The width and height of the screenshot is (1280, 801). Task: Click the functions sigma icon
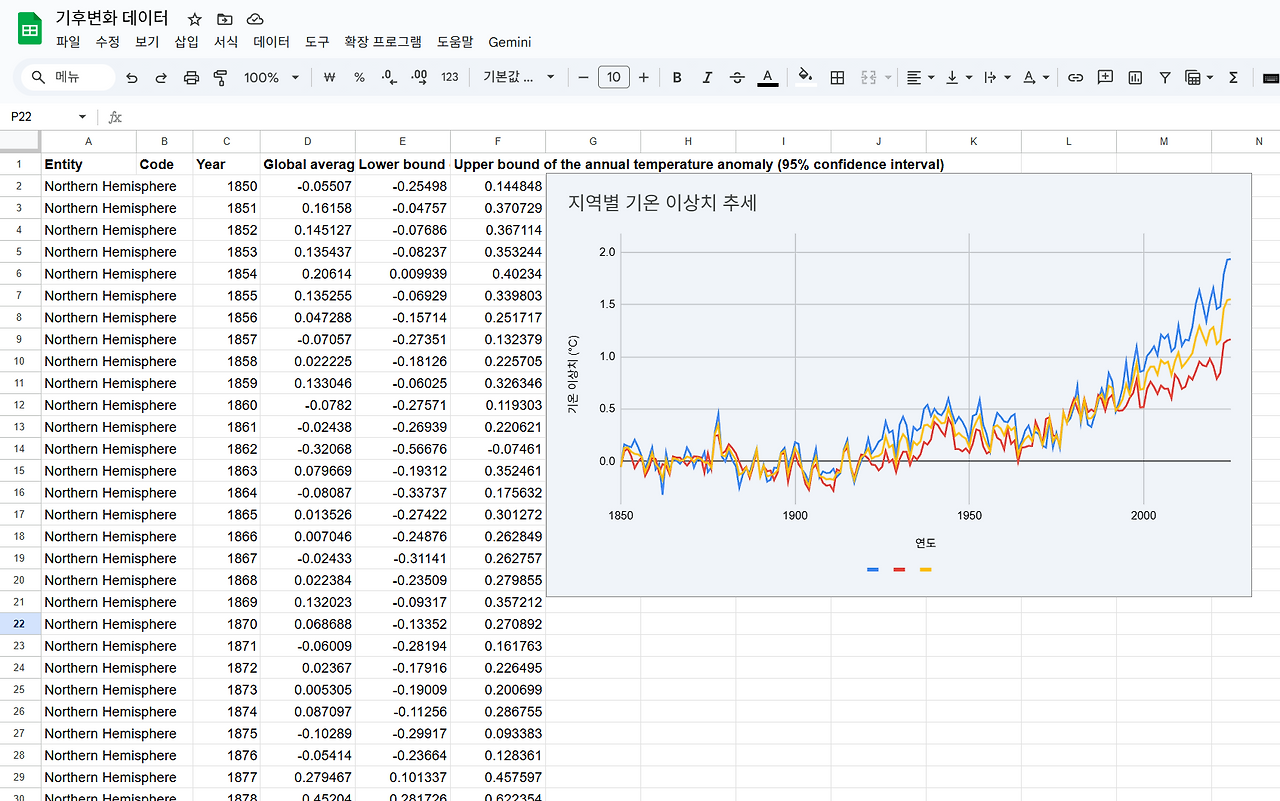(1233, 77)
